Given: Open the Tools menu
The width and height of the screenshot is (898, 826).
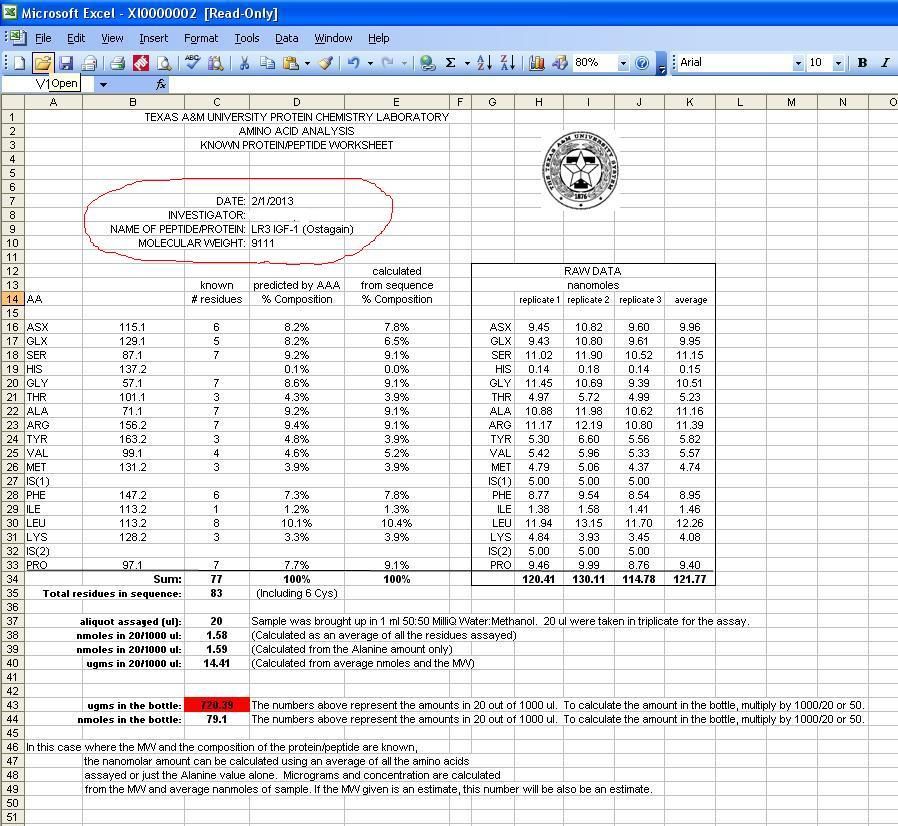Looking at the screenshot, I should 247,38.
